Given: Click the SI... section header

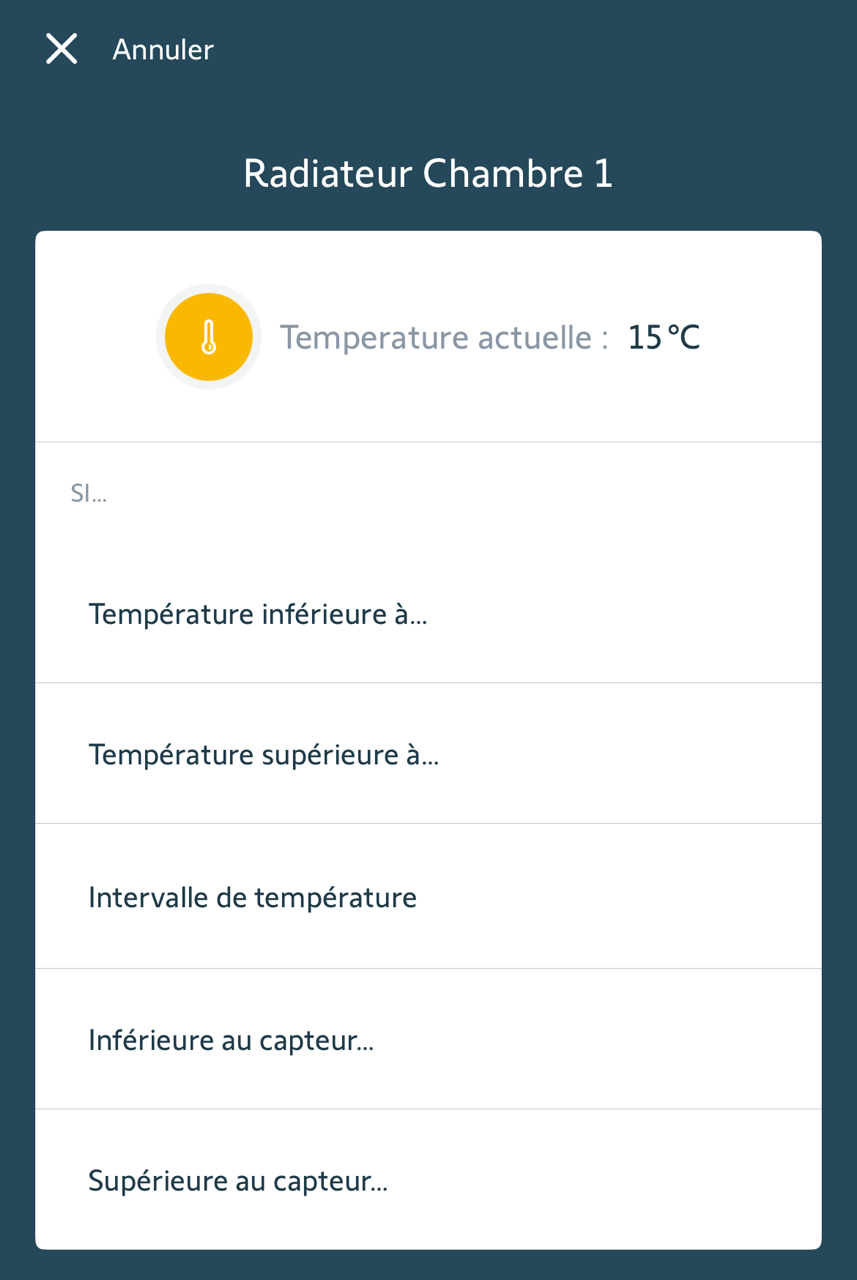Looking at the screenshot, I should pos(88,494).
